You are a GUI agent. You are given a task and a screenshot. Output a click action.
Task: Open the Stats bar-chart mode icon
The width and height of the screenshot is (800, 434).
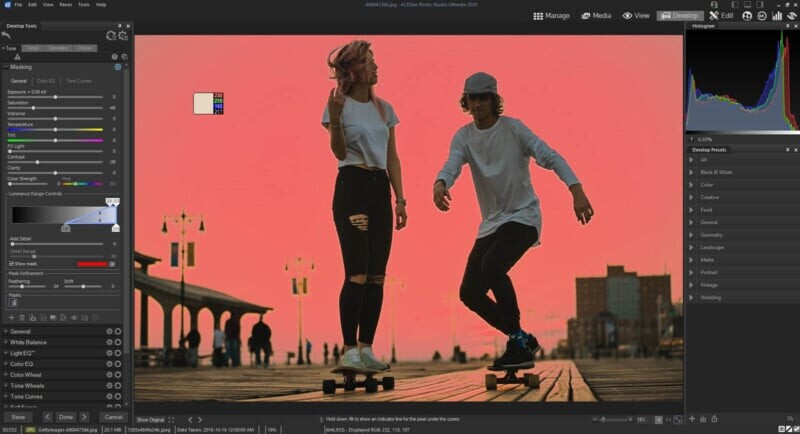tap(779, 16)
